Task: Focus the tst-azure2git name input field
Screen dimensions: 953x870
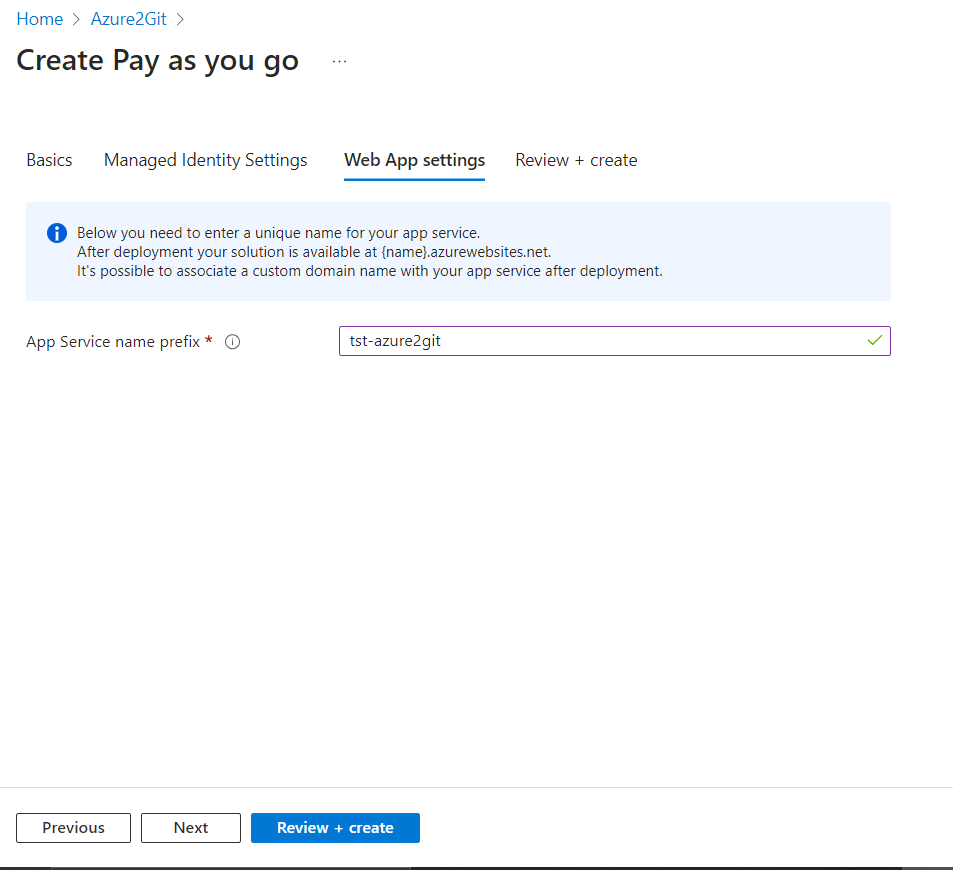Action: click(x=600, y=340)
